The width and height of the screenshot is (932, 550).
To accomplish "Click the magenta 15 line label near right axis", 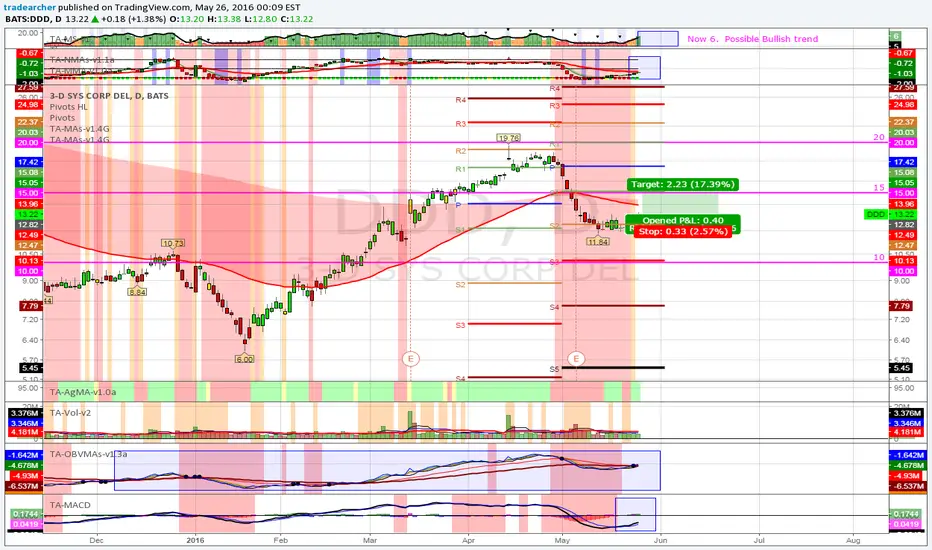I will coord(879,187).
